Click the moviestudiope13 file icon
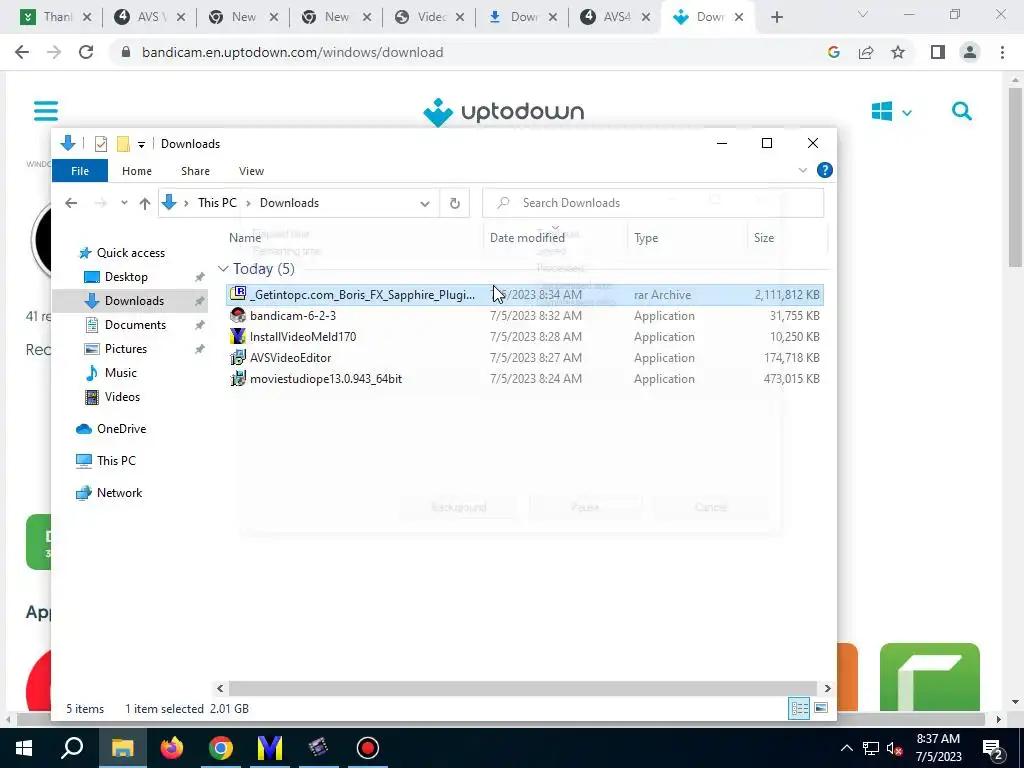This screenshot has height=768, width=1024. pyautogui.click(x=238, y=378)
